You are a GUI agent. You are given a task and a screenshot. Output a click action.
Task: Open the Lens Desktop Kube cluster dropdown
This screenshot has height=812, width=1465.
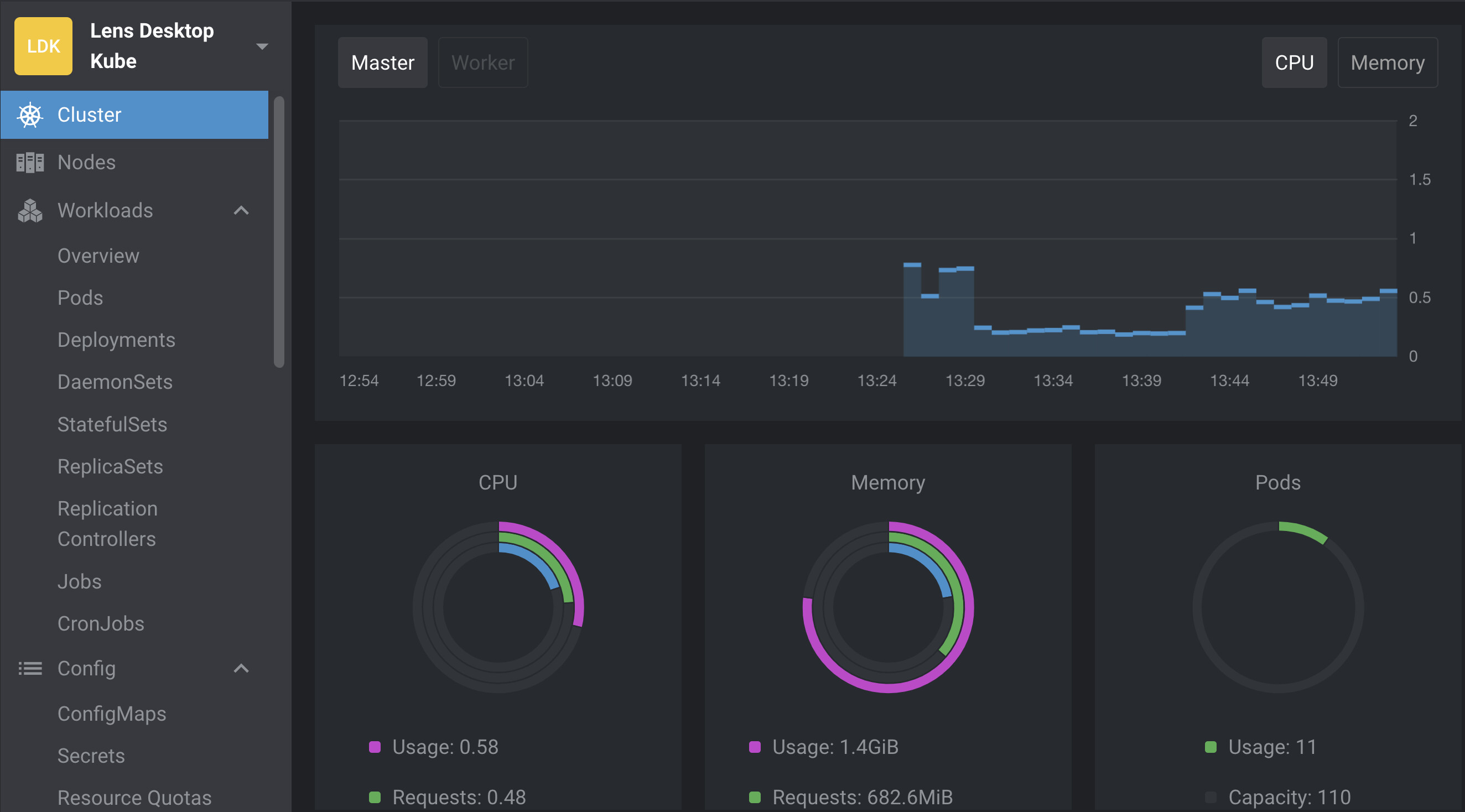[x=262, y=46]
